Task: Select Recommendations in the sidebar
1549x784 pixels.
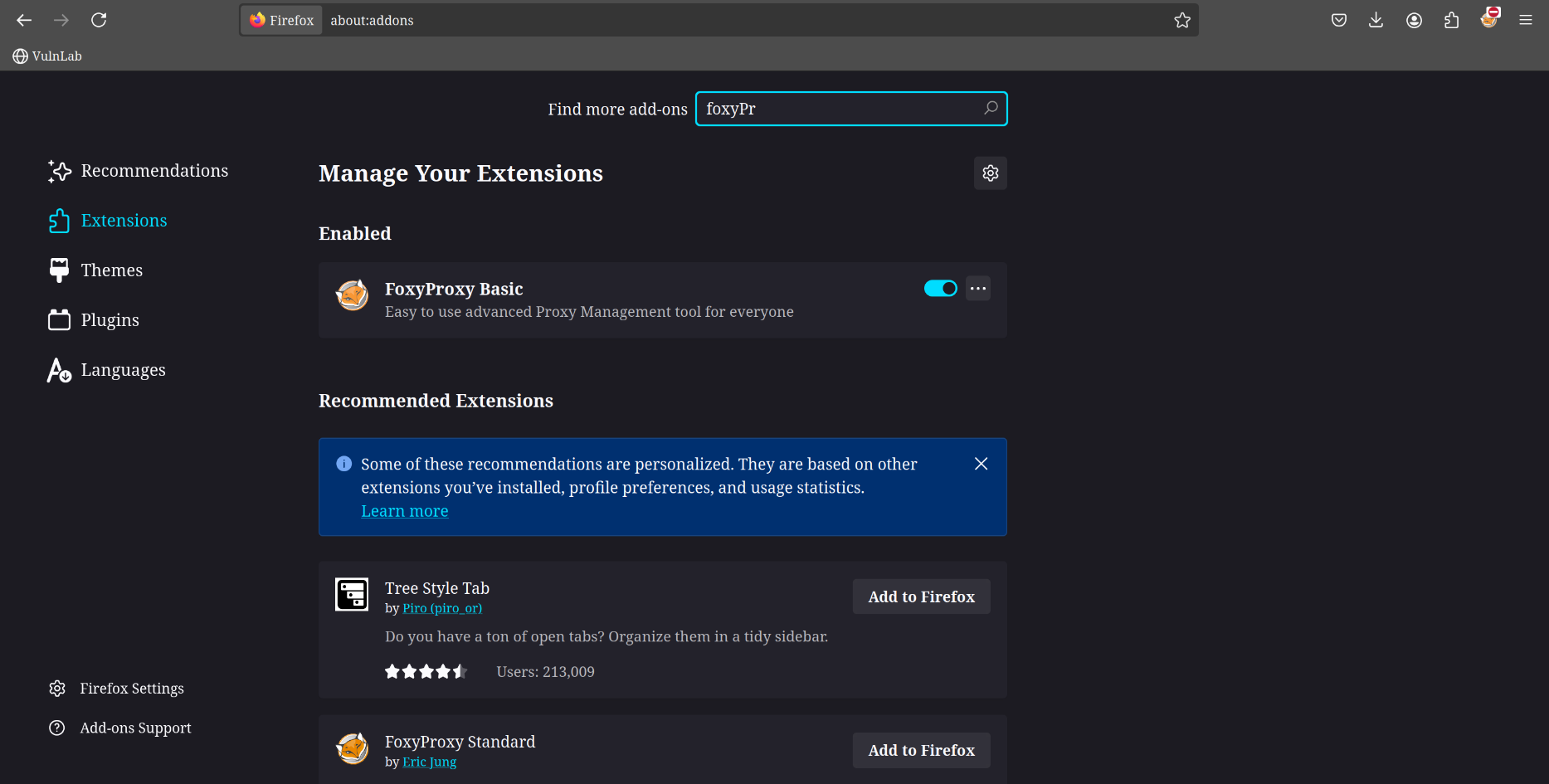Action: point(138,171)
